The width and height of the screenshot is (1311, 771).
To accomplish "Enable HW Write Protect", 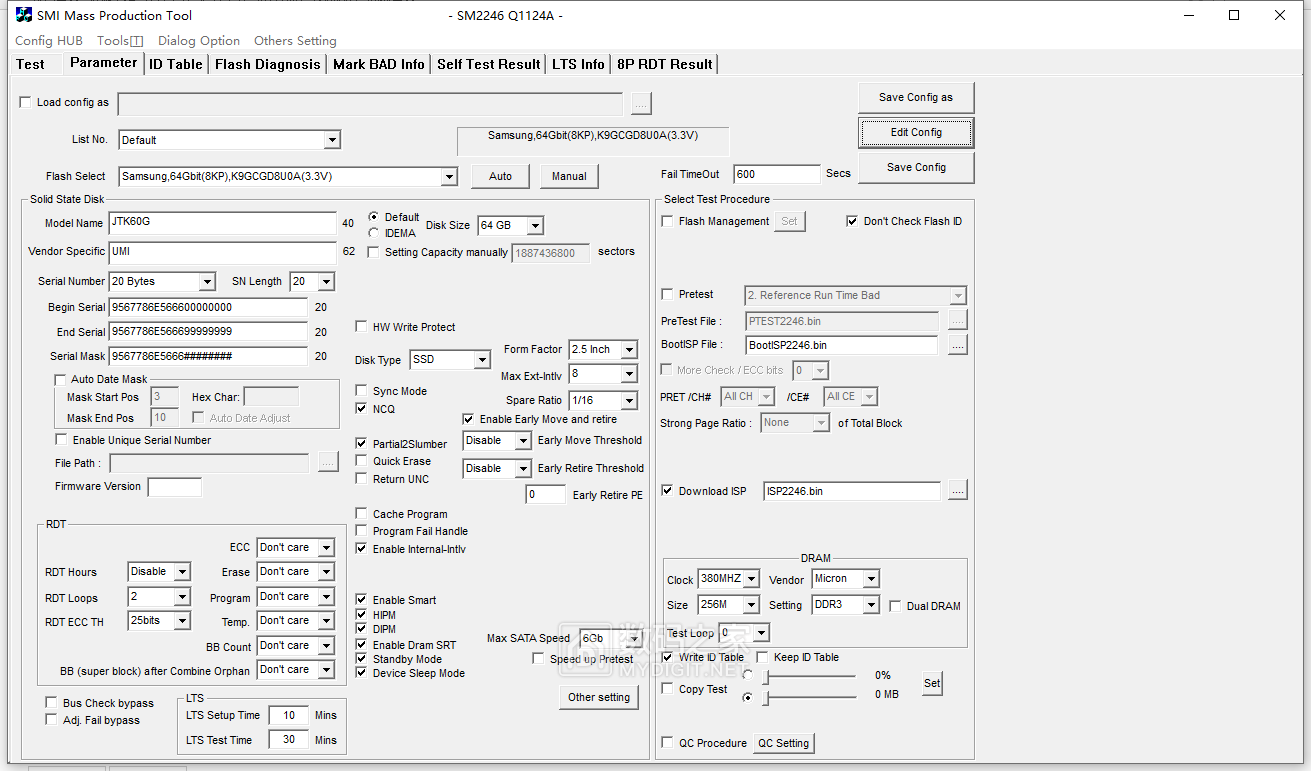I will tap(362, 327).
